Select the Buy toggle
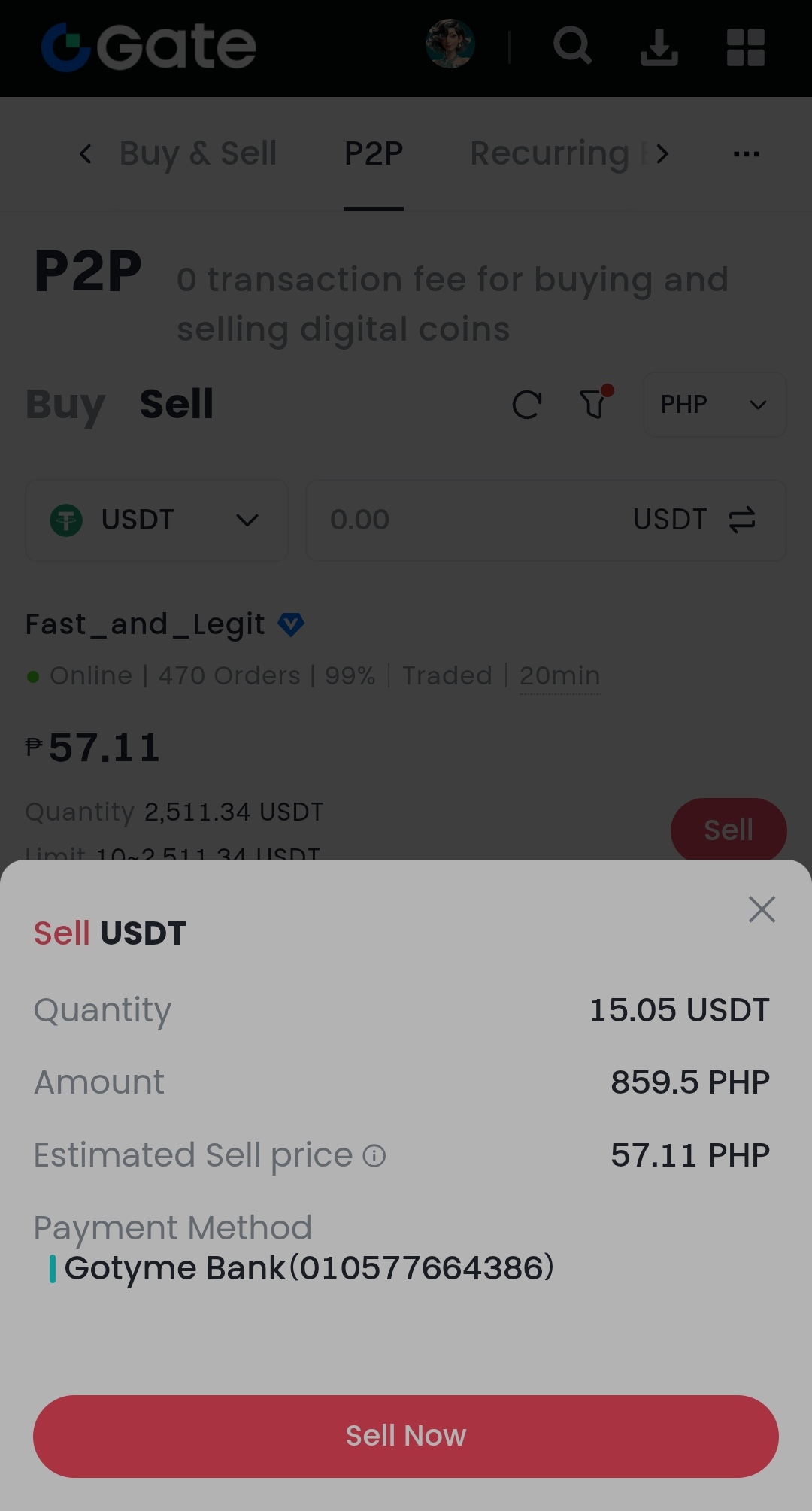This screenshot has height=1511, width=812. [x=65, y=405]
